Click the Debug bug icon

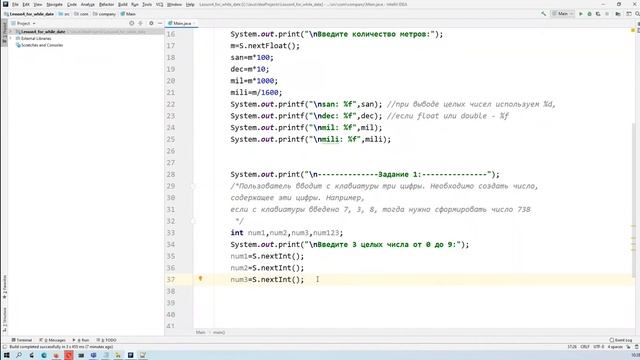pyautogui.click(x=589, y=14)
